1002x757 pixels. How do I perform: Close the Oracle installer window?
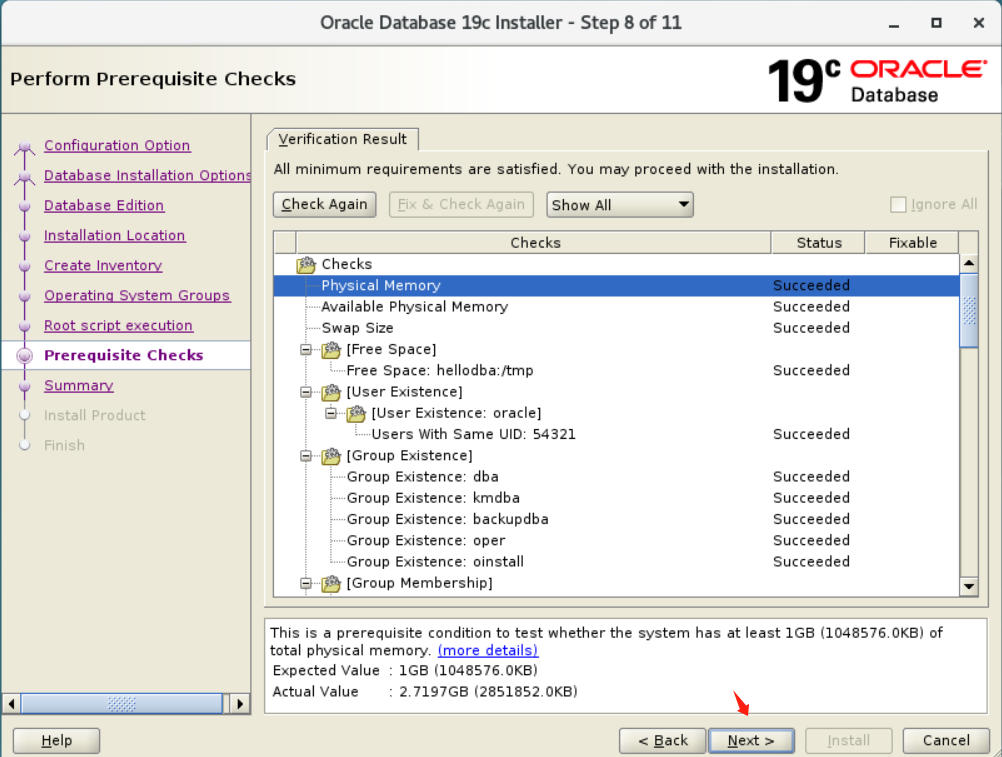979,23
